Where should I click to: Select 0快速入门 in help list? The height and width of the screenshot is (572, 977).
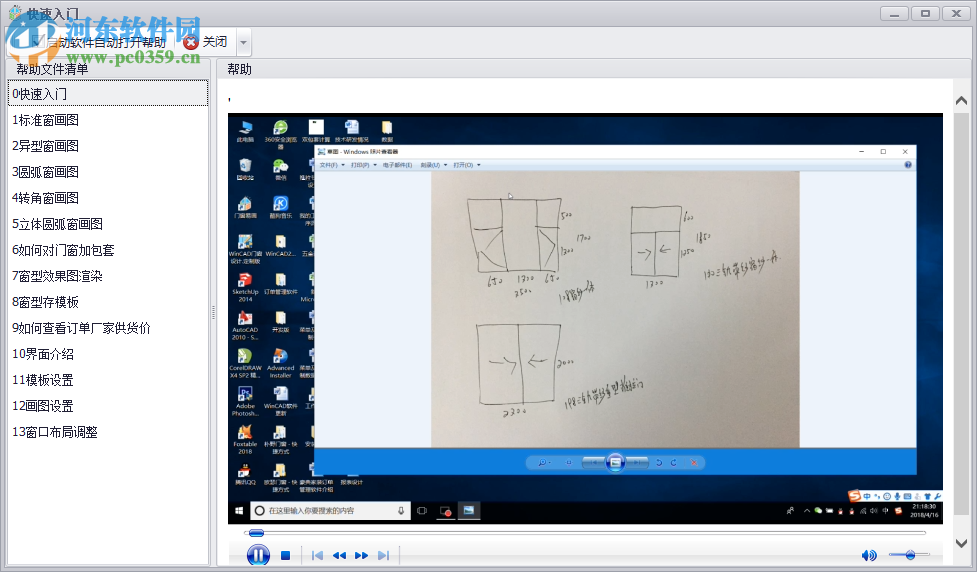[x=108, y=93]
